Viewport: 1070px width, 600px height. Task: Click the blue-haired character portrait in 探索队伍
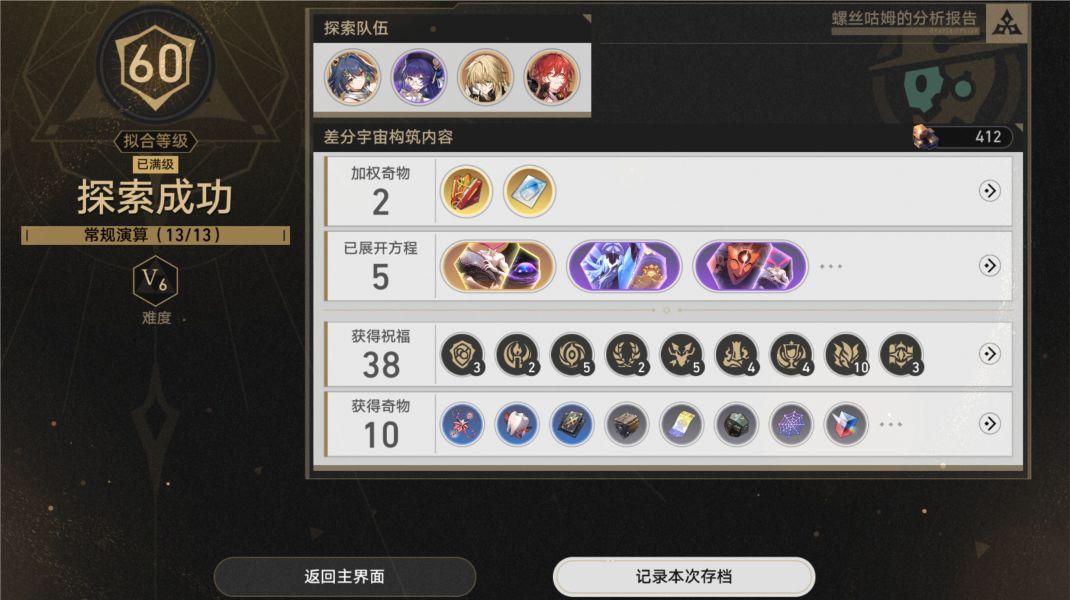[353, 77]
